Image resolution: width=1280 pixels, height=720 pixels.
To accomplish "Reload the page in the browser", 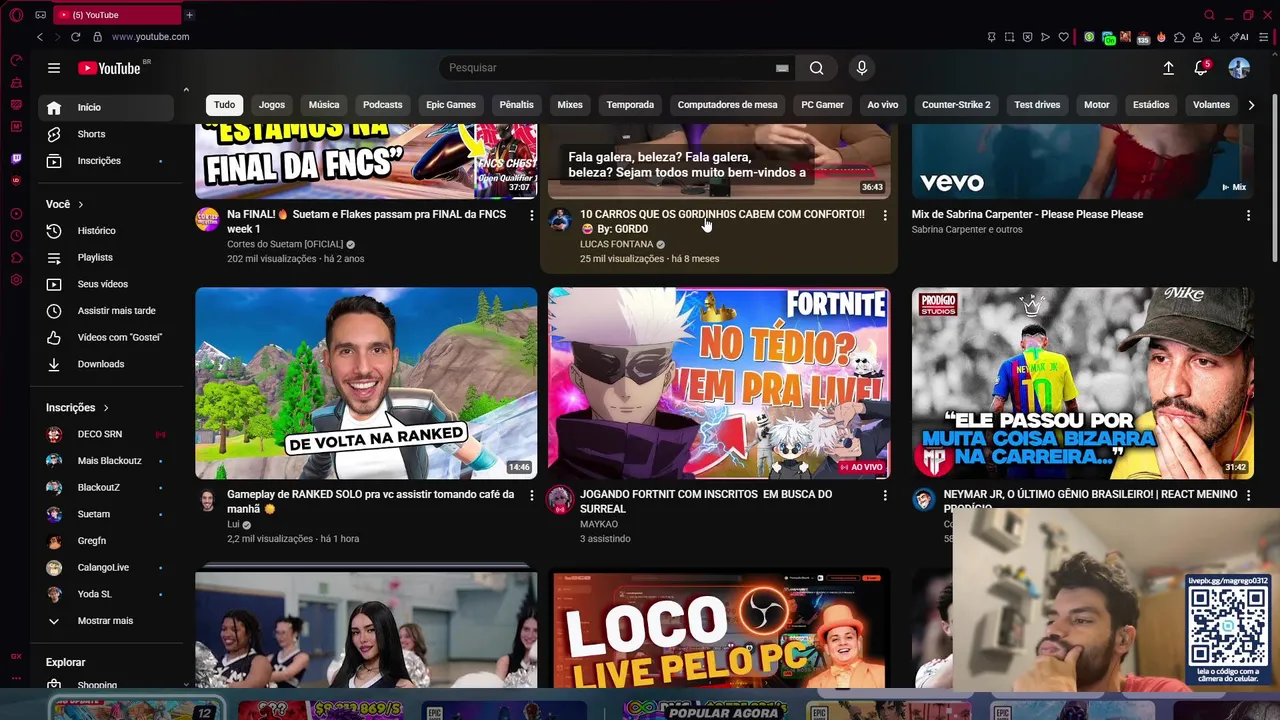I will [x=75, y=37].
